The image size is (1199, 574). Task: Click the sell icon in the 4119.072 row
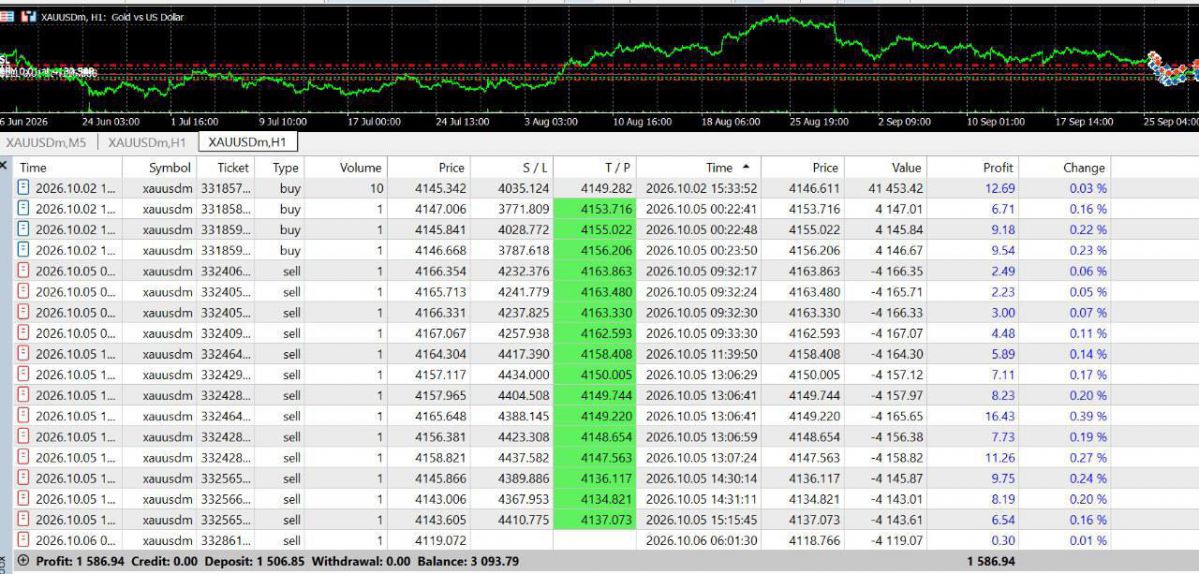tap(24, 540)
